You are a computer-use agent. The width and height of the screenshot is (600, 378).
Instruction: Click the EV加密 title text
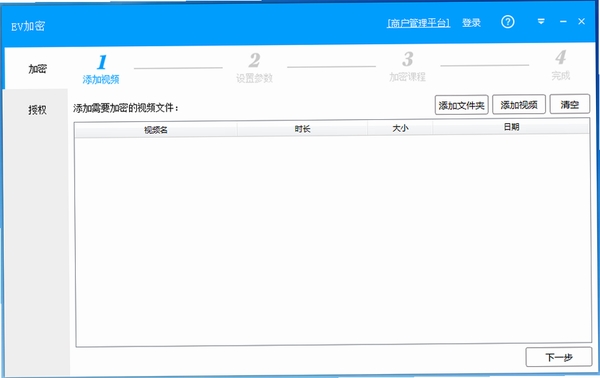(28, 26)
